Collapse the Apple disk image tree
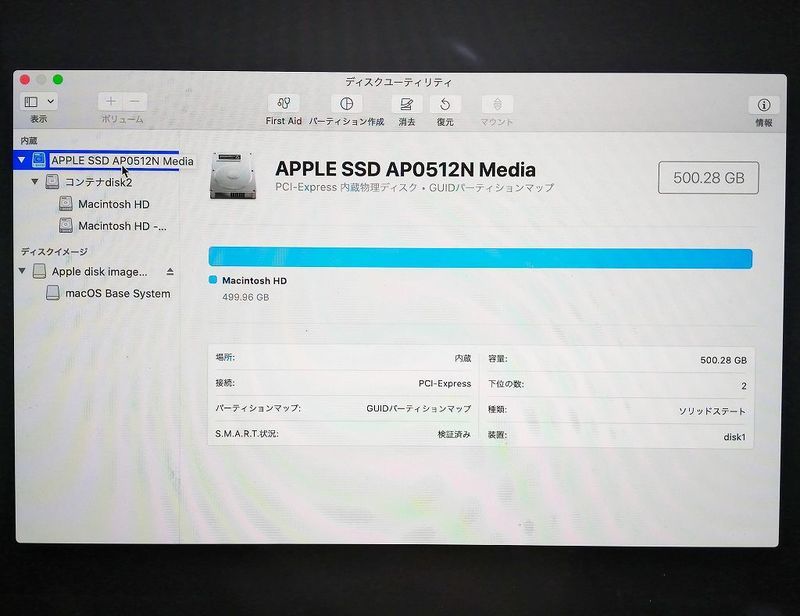The height and width of the screenshot is (616, 800). click(22, 271)
